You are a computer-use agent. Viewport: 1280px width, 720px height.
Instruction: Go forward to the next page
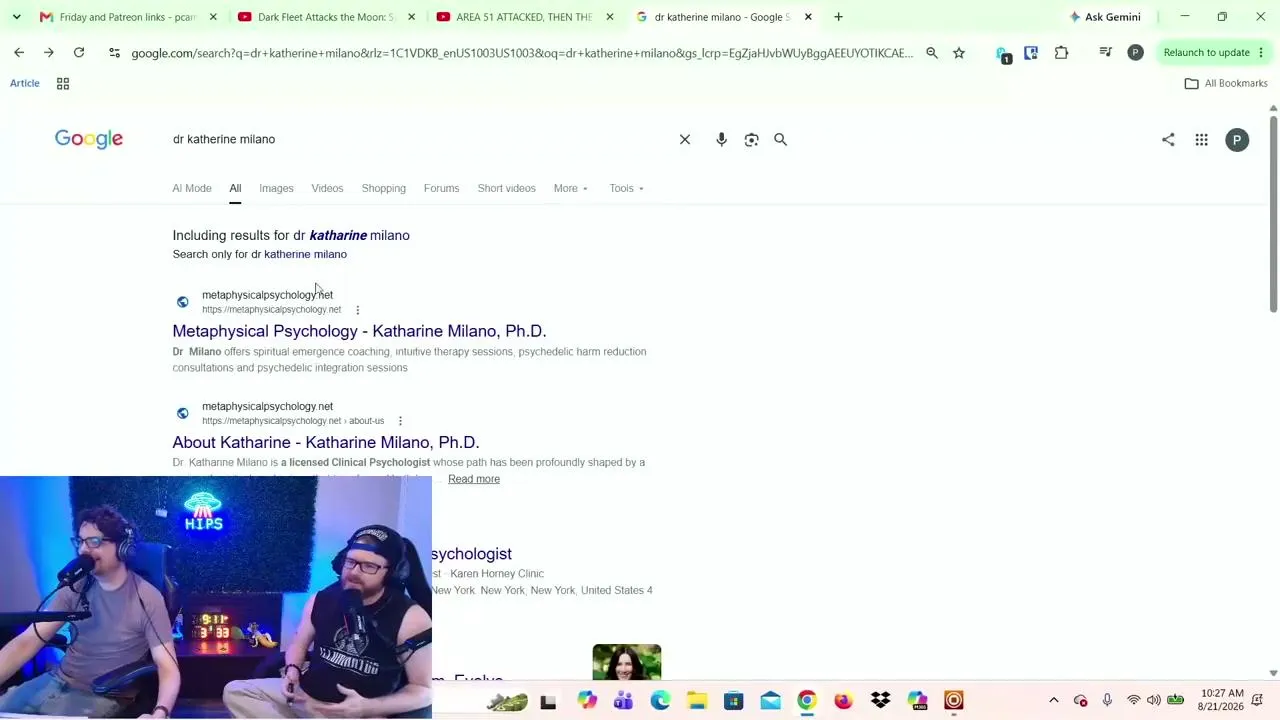point(48,53)
